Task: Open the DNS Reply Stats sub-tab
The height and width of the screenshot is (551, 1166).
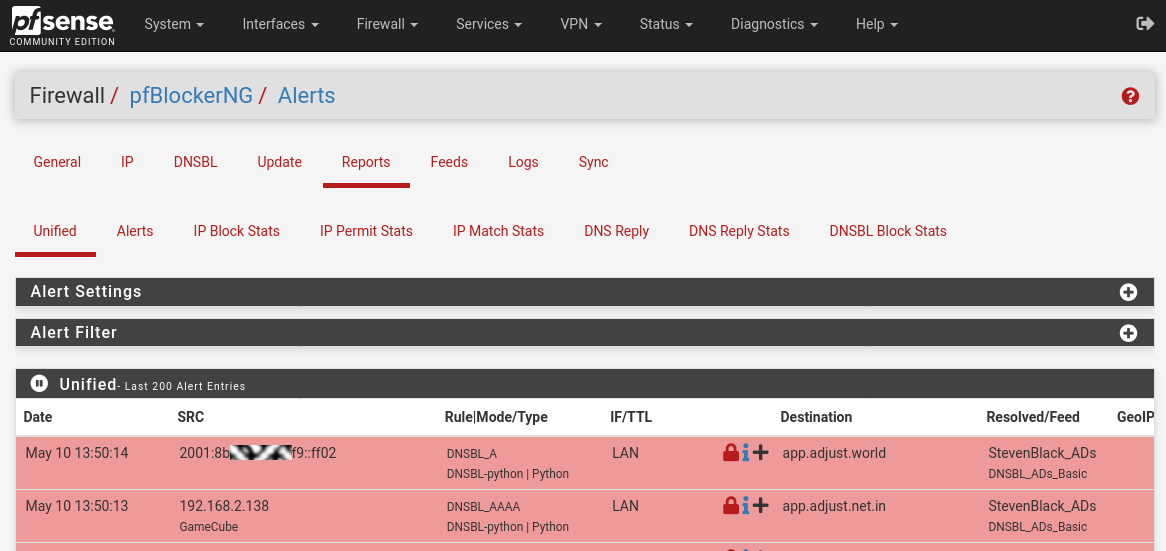Action: click(739, 231)
